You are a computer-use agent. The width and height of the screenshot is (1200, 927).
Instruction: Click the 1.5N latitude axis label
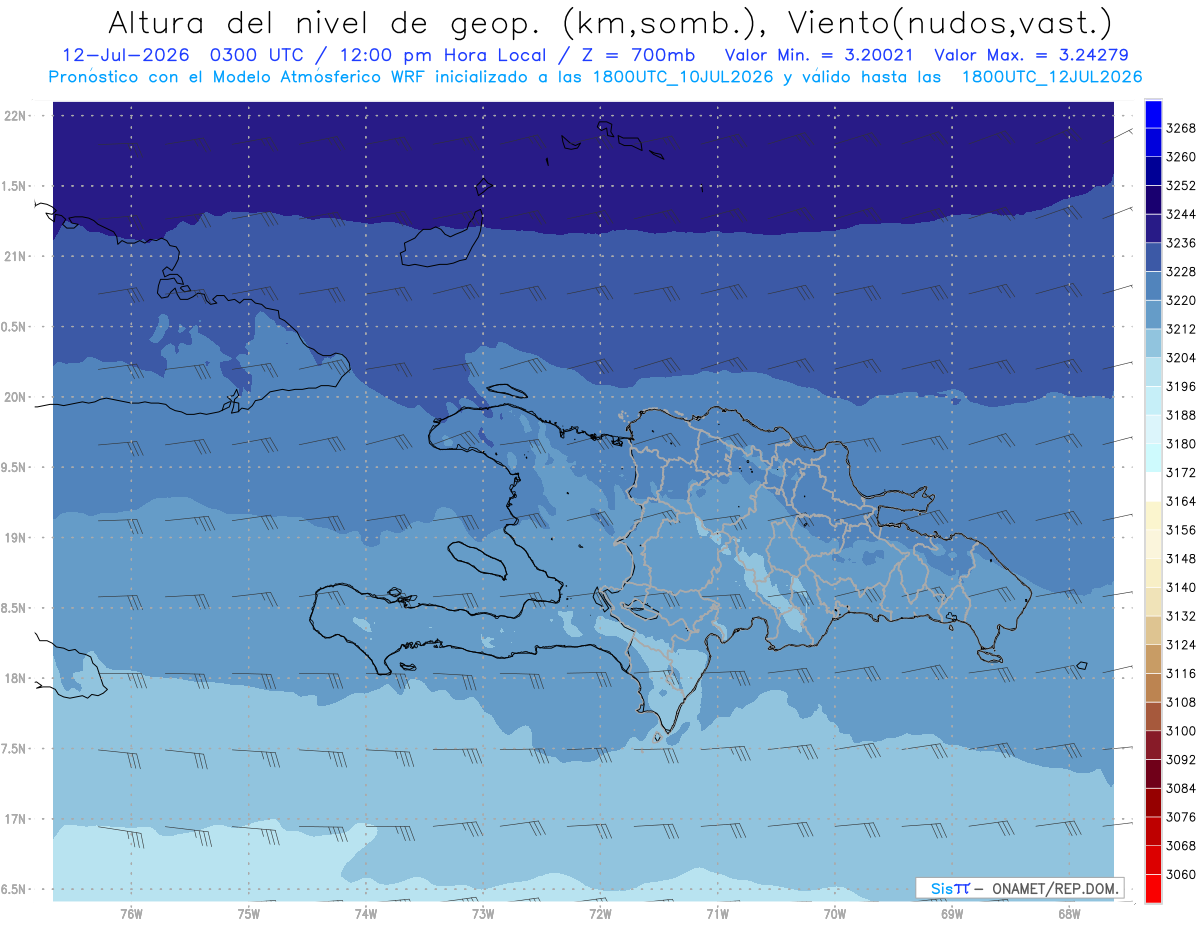click(x=15, y=186)
